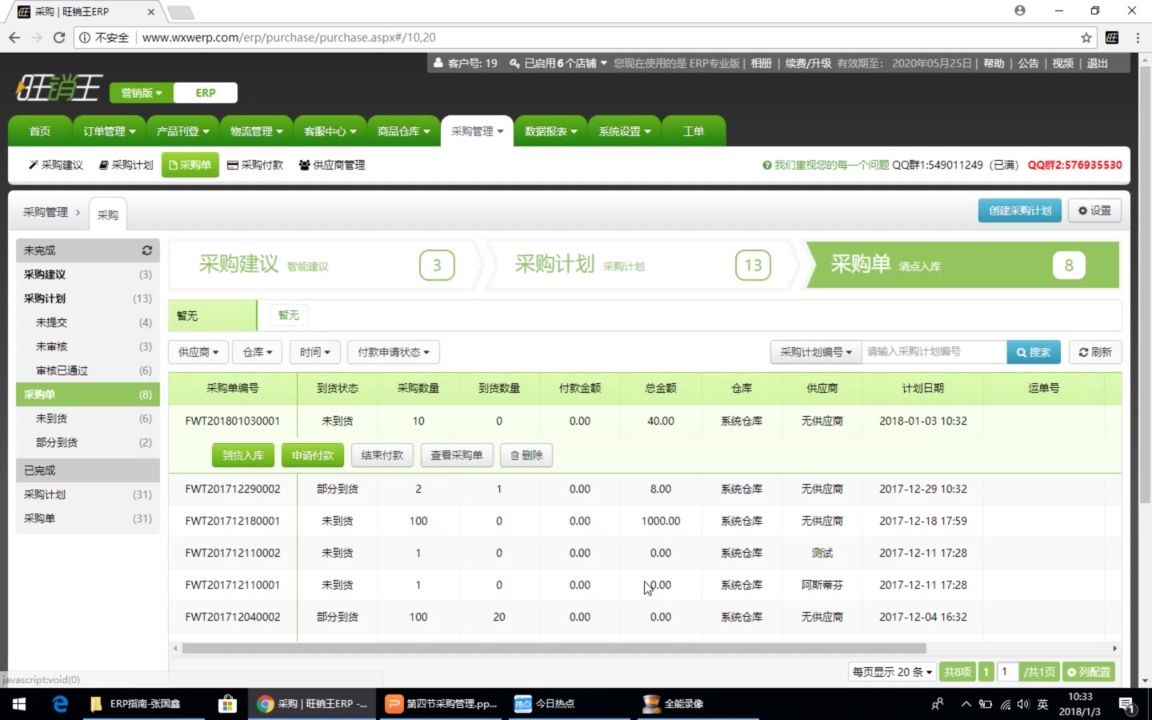Click the 采购计划 toolbar icon
The image size is (1152, 720).
(126, 166)
